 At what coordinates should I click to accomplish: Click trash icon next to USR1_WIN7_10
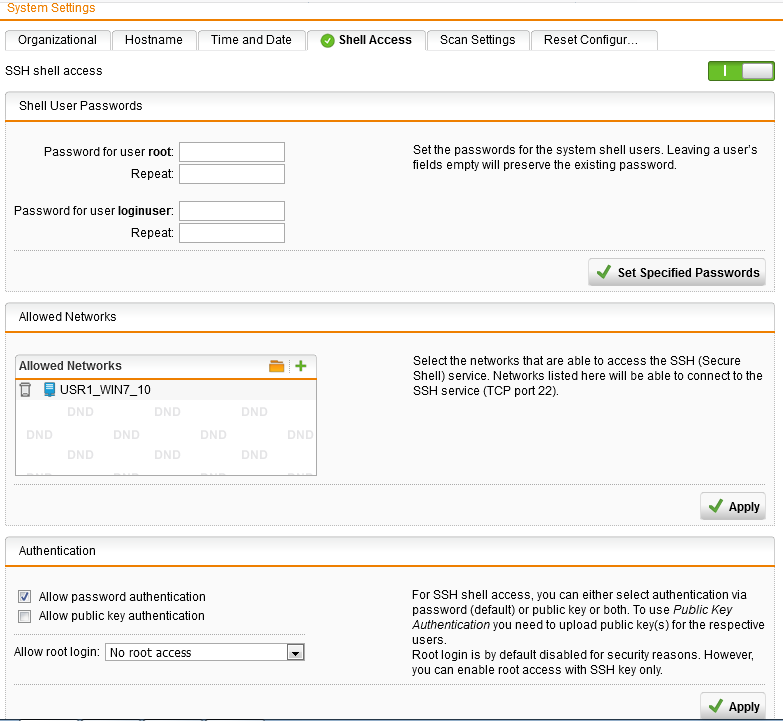tap(26, 390)
